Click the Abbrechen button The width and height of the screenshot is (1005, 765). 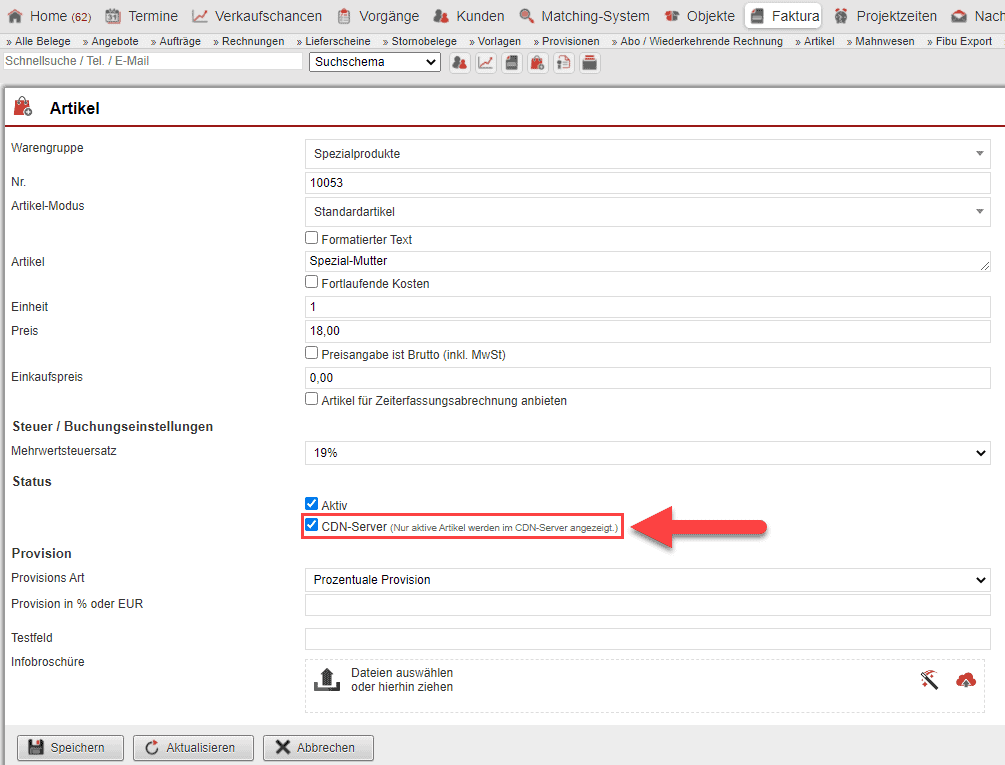[317, 747]
